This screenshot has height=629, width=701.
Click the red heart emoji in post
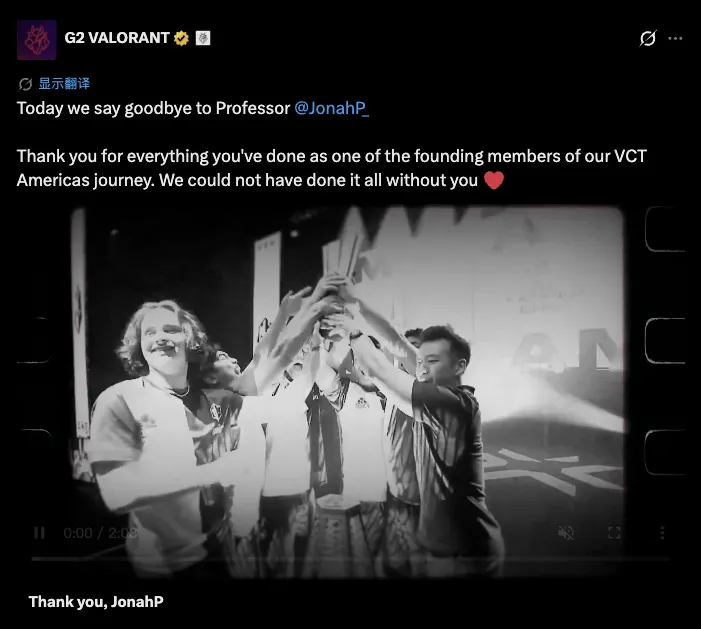pos(493,181)
